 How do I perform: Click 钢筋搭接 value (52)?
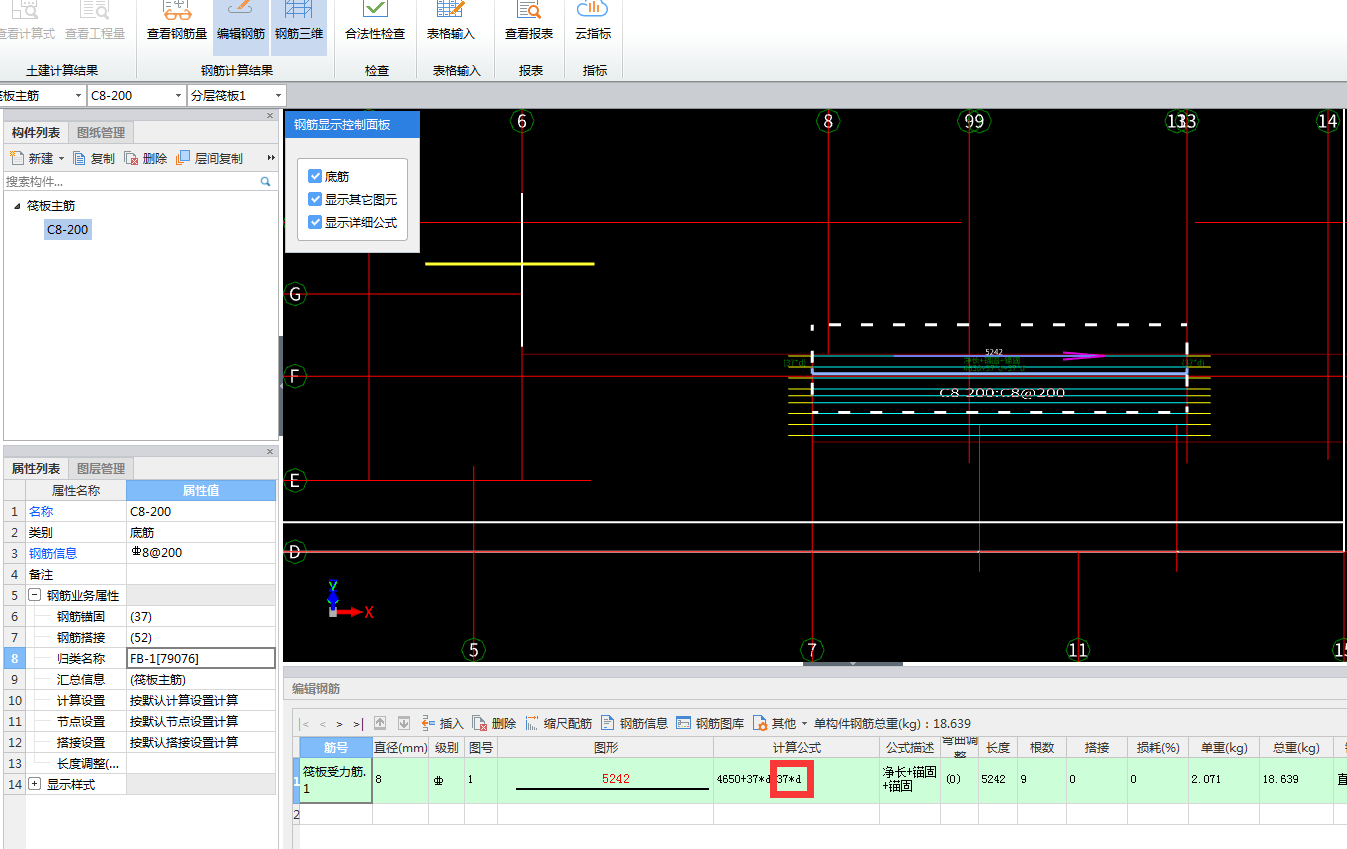pos(201,637)
